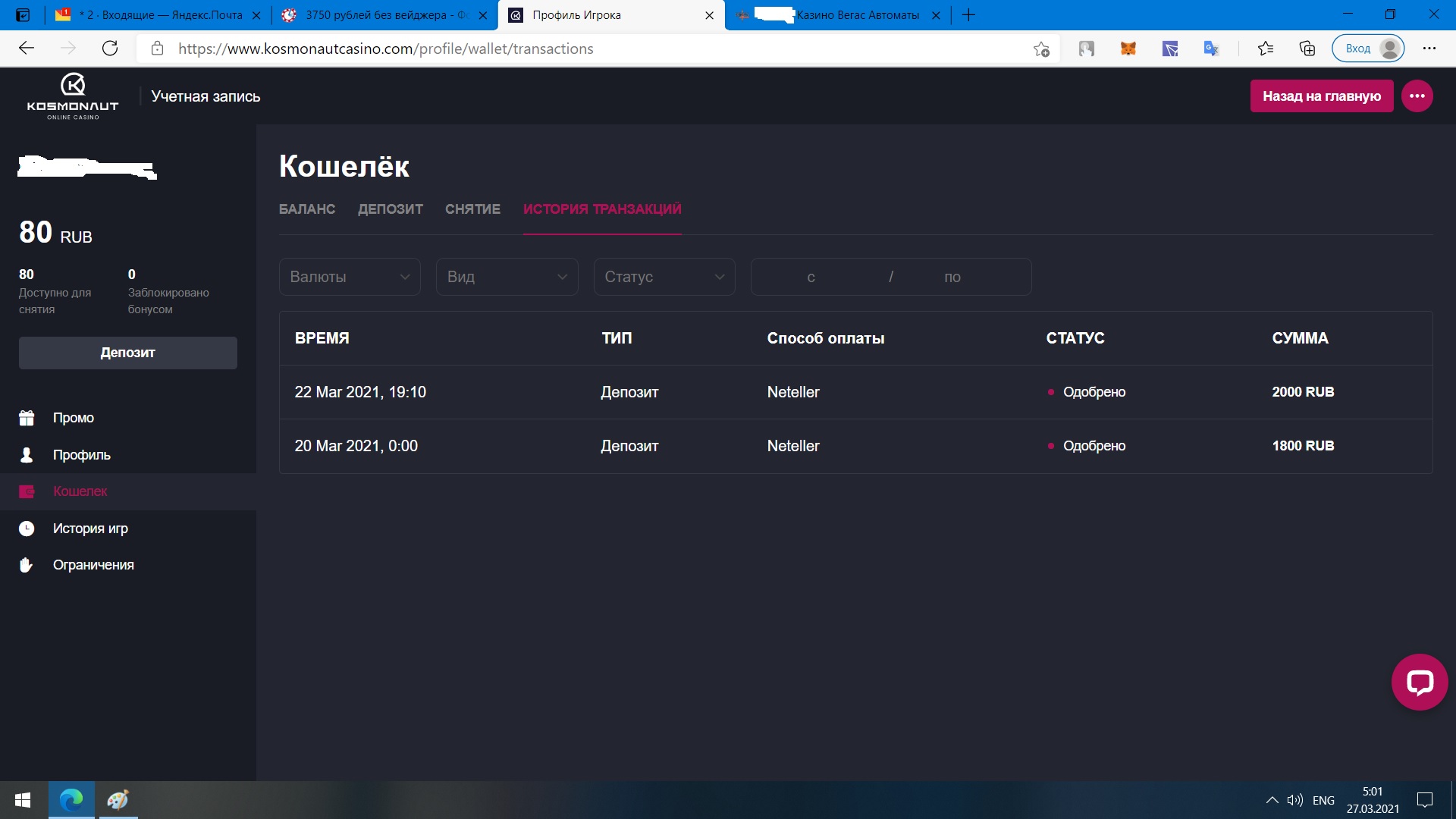Click the Промо gift icon
This screenshot has width=1456, height=819.
pos(27,418)
